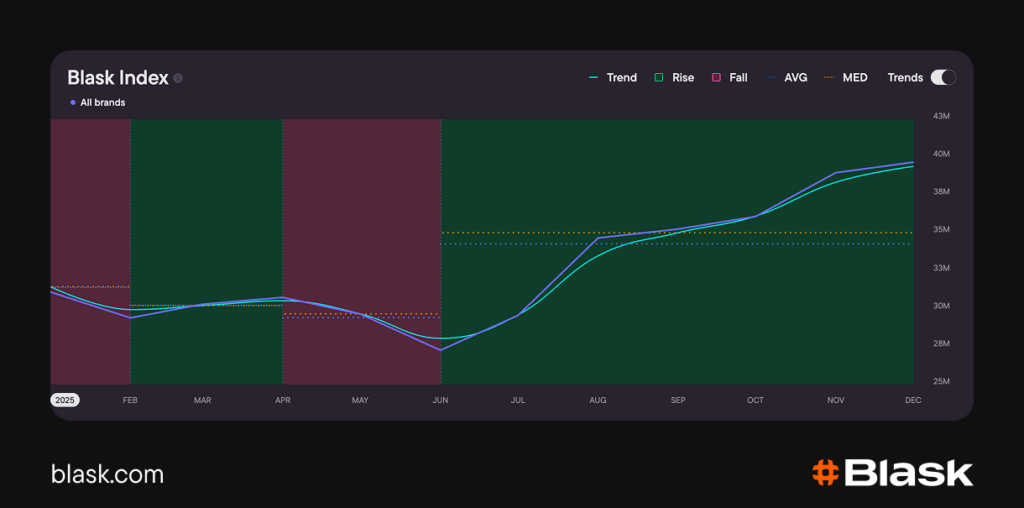
Task: Click the pink Fall legend square
Action: 716,78
